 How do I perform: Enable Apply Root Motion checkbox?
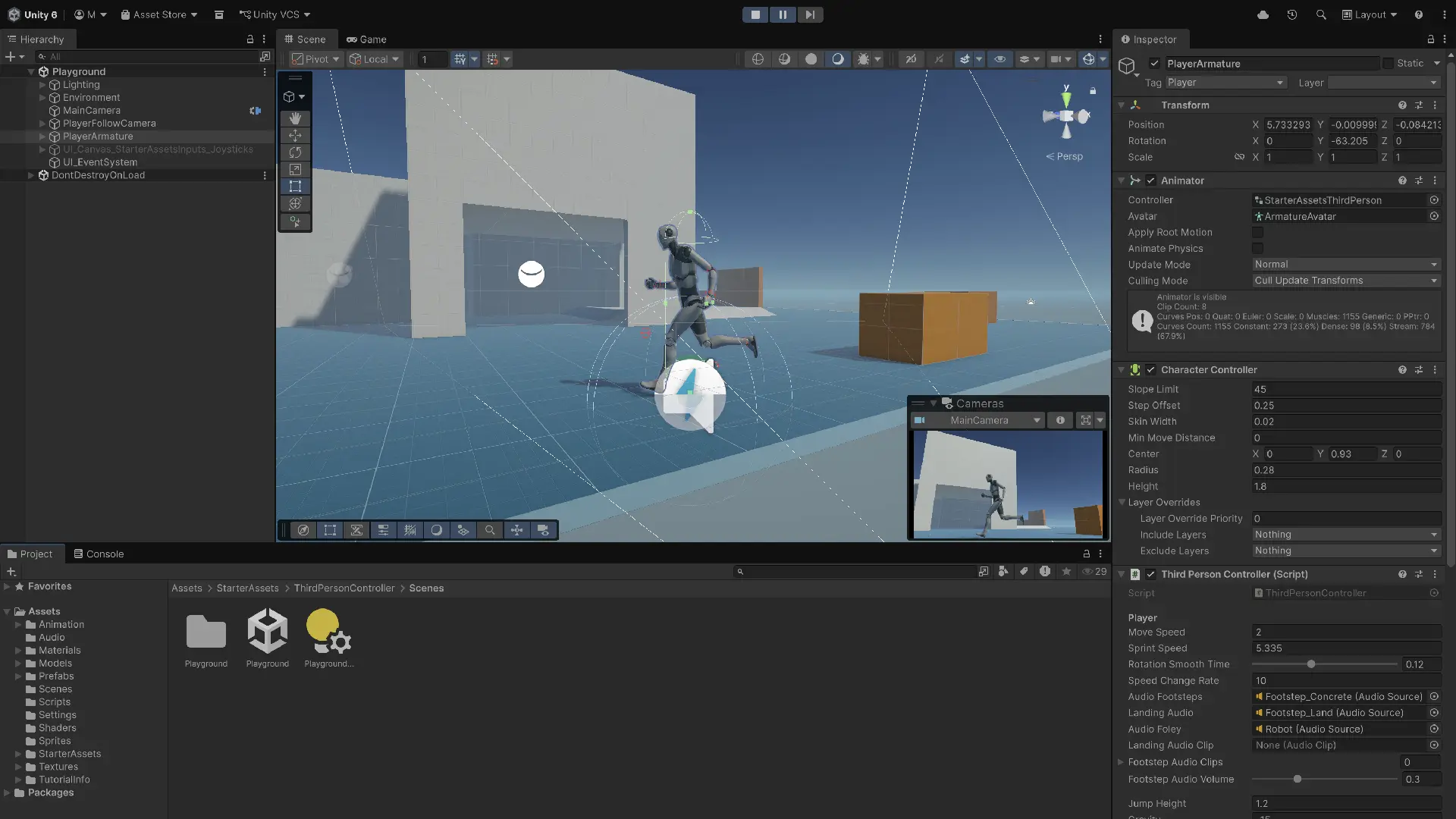click(1257, 233)
